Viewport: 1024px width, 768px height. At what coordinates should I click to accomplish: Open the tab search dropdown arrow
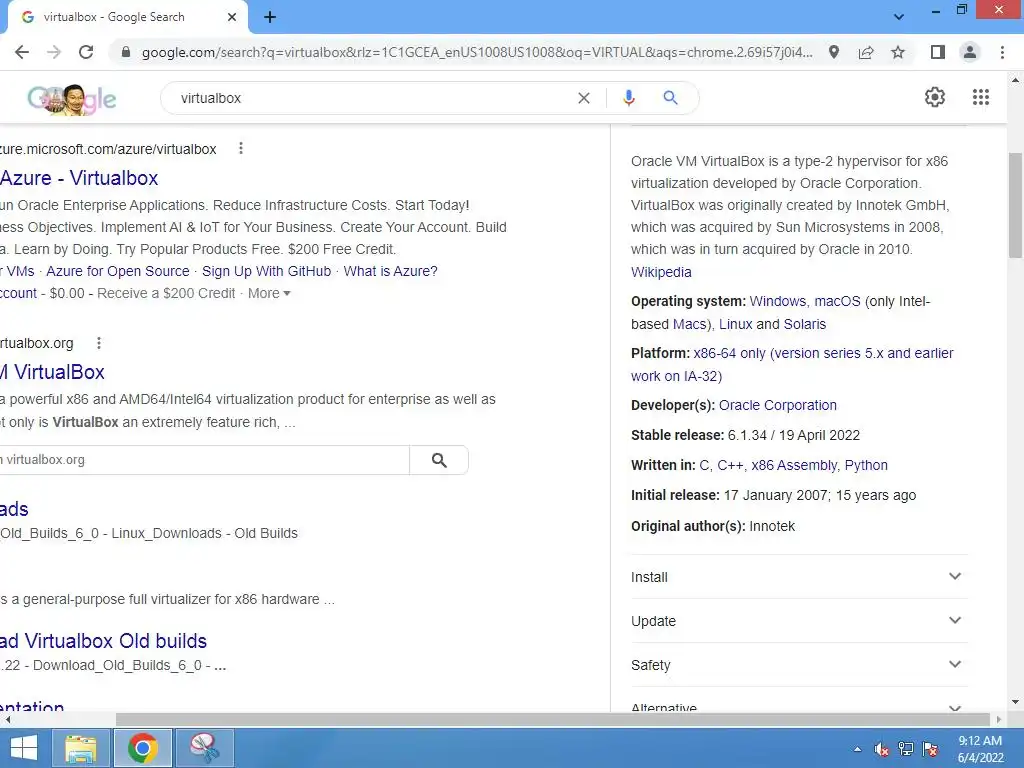899,17
